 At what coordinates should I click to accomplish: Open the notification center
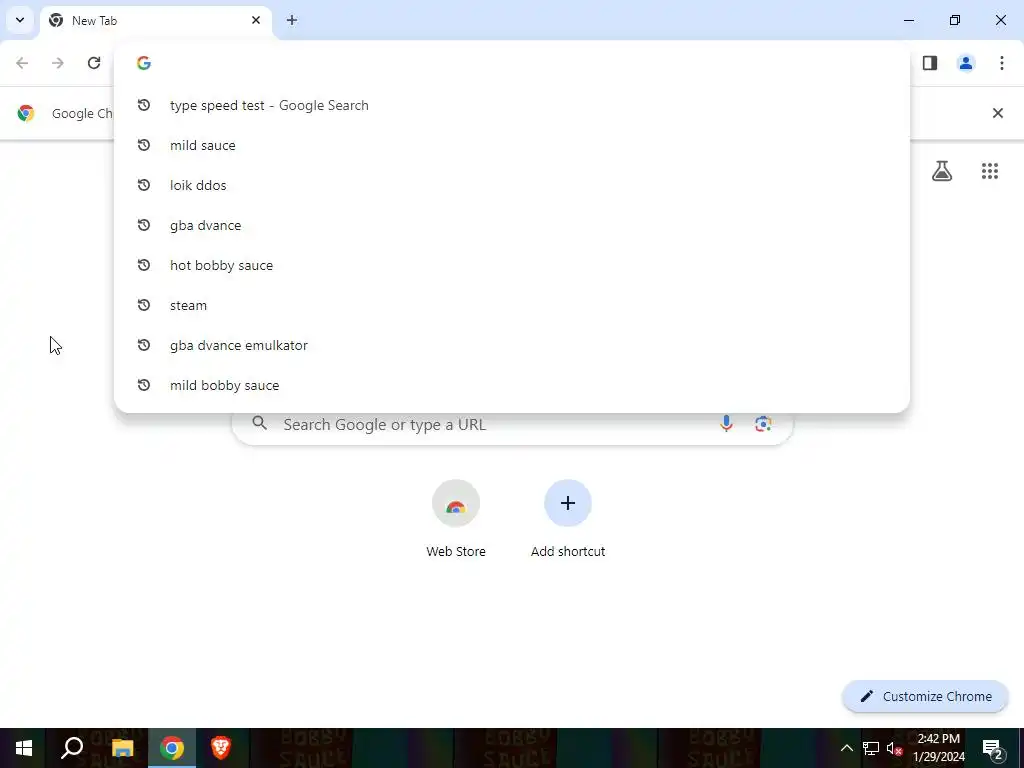[x=993, y=748]
